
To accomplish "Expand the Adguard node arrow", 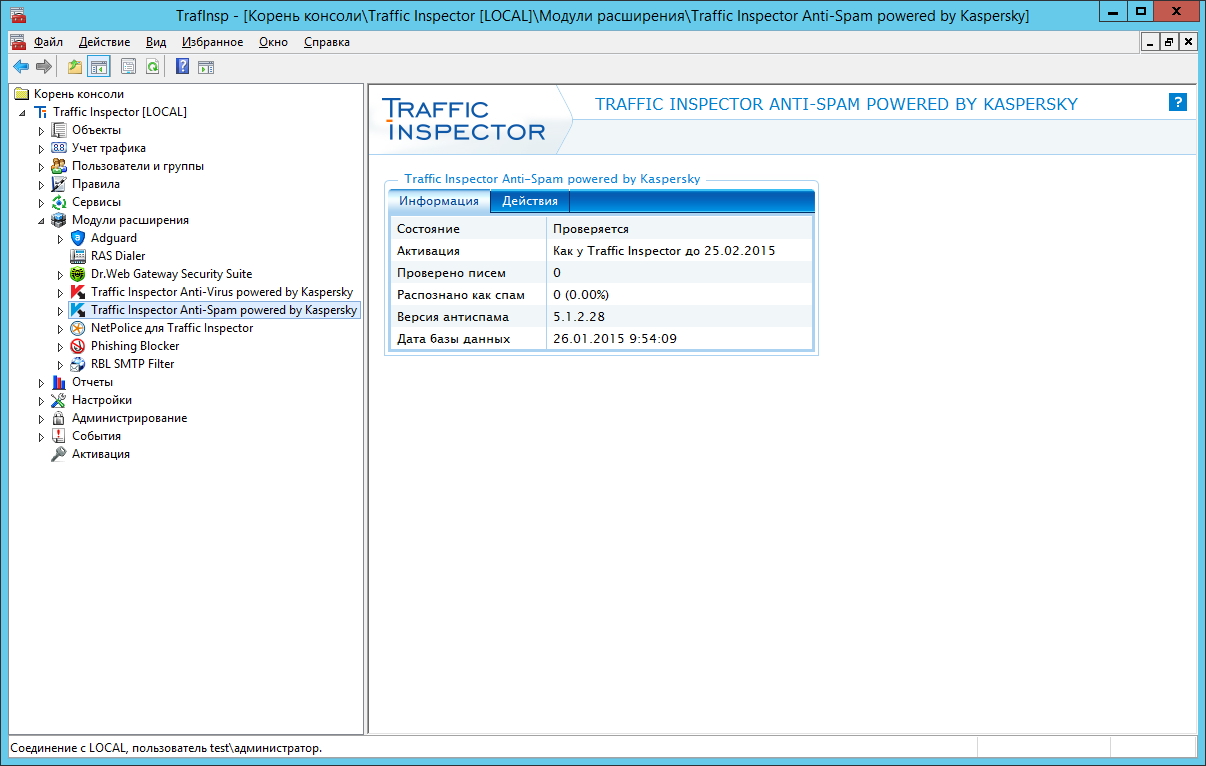I will coord(61,238).
